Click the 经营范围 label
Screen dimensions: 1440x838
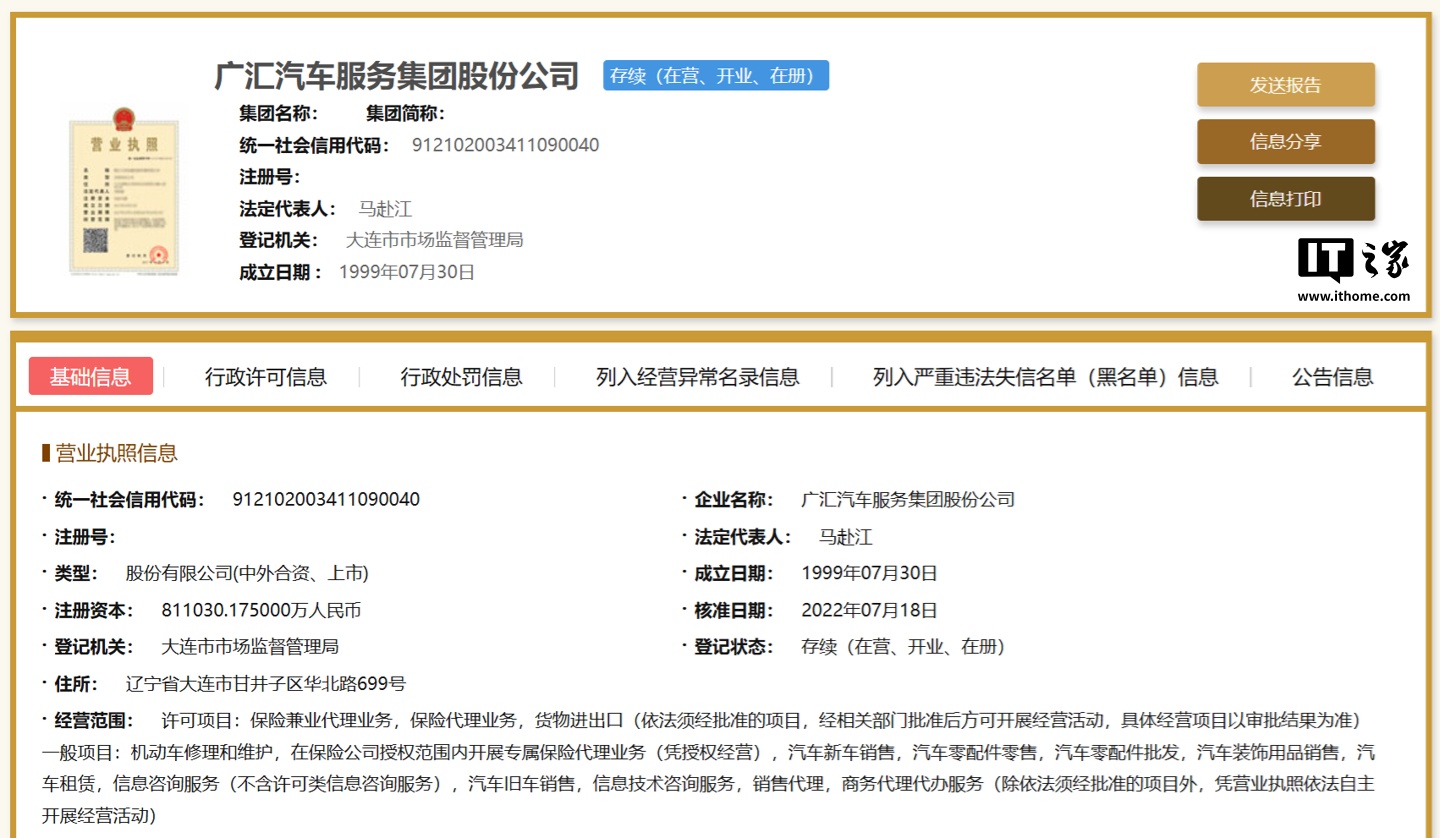pyautogui.click(x=94, y=720)
